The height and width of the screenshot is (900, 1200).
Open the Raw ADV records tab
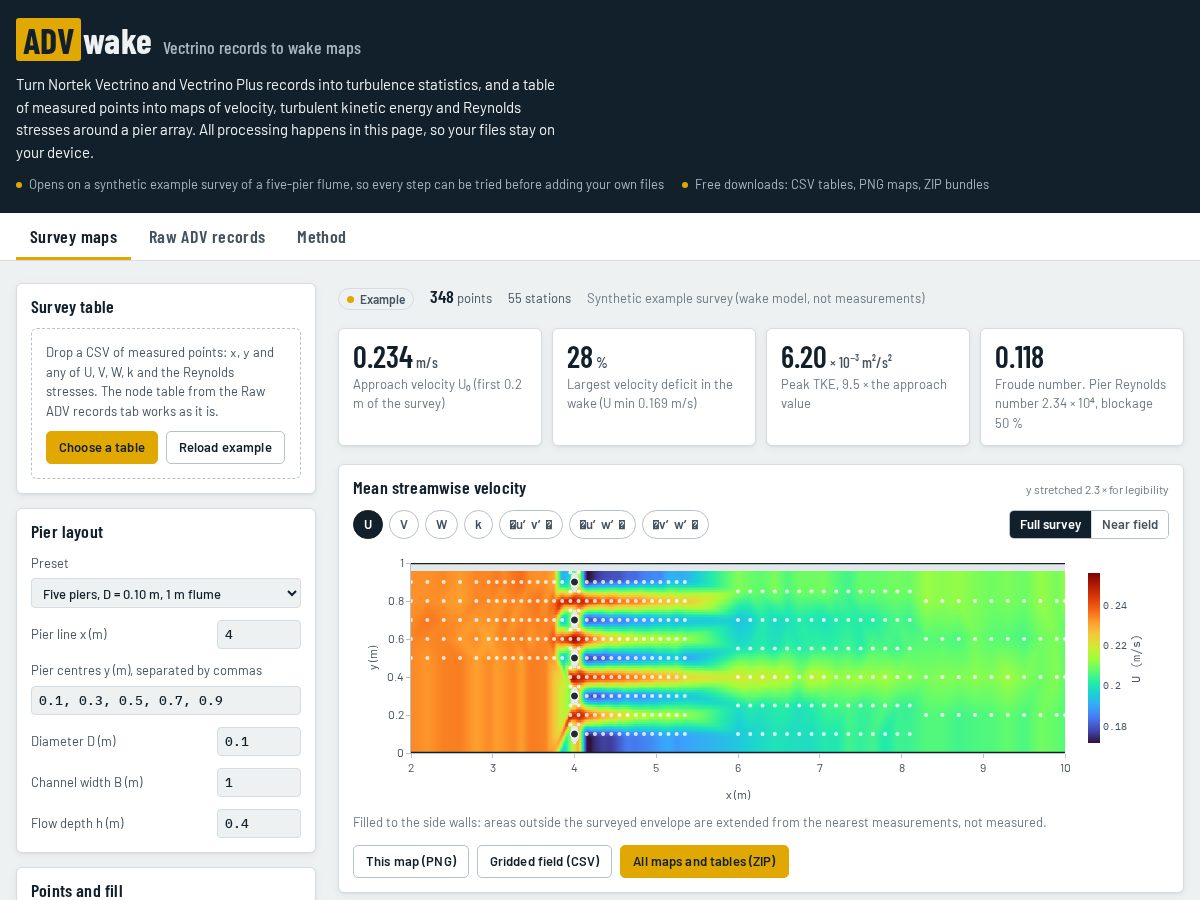click(207, 237)
